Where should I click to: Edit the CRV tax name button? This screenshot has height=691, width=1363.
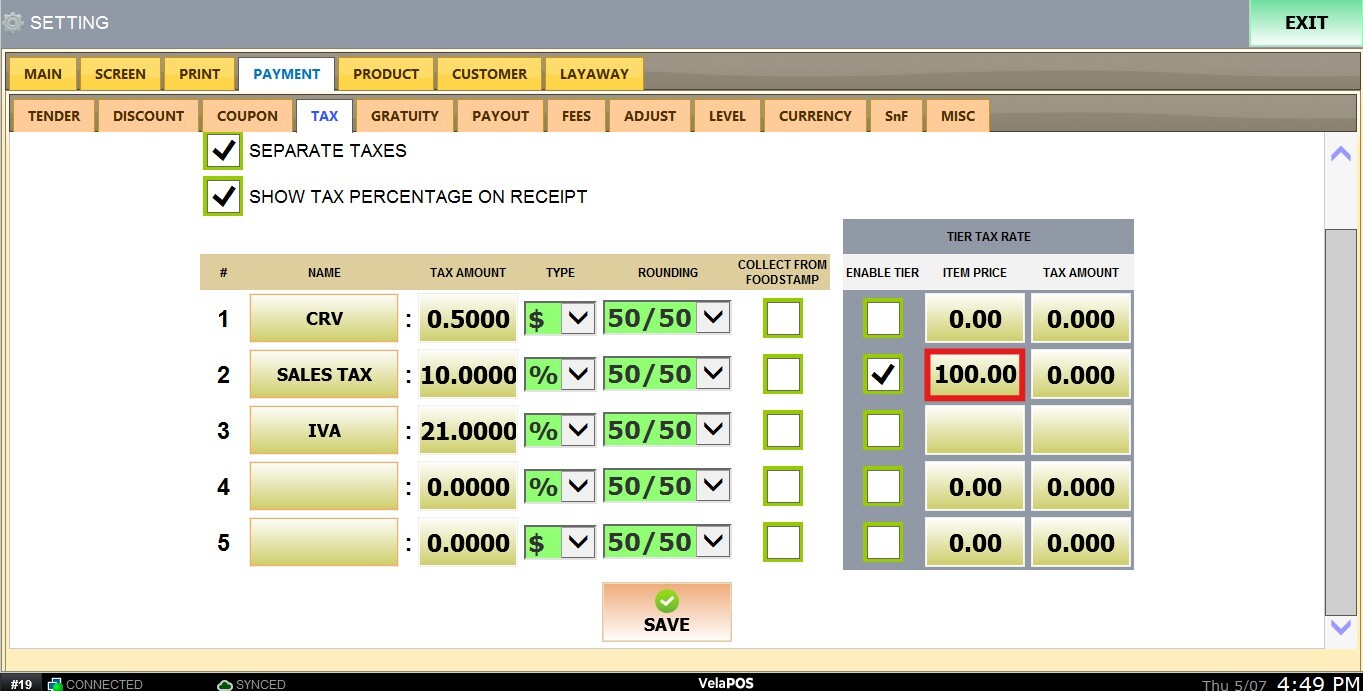coord(324,319)
